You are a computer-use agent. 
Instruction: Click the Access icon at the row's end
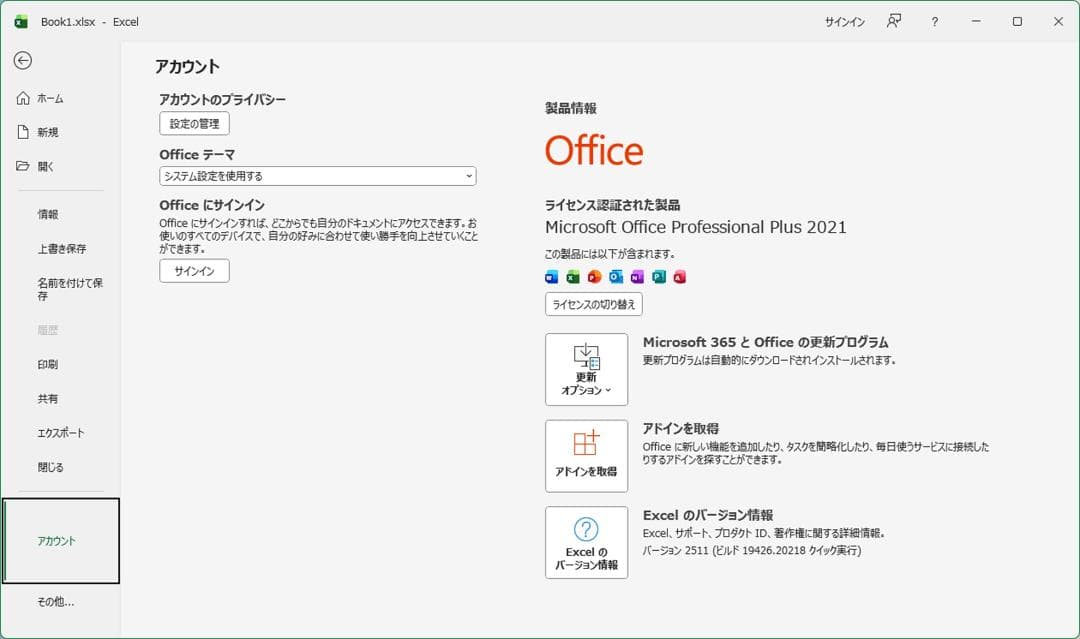pyautogui.click(x=680, y=276)
